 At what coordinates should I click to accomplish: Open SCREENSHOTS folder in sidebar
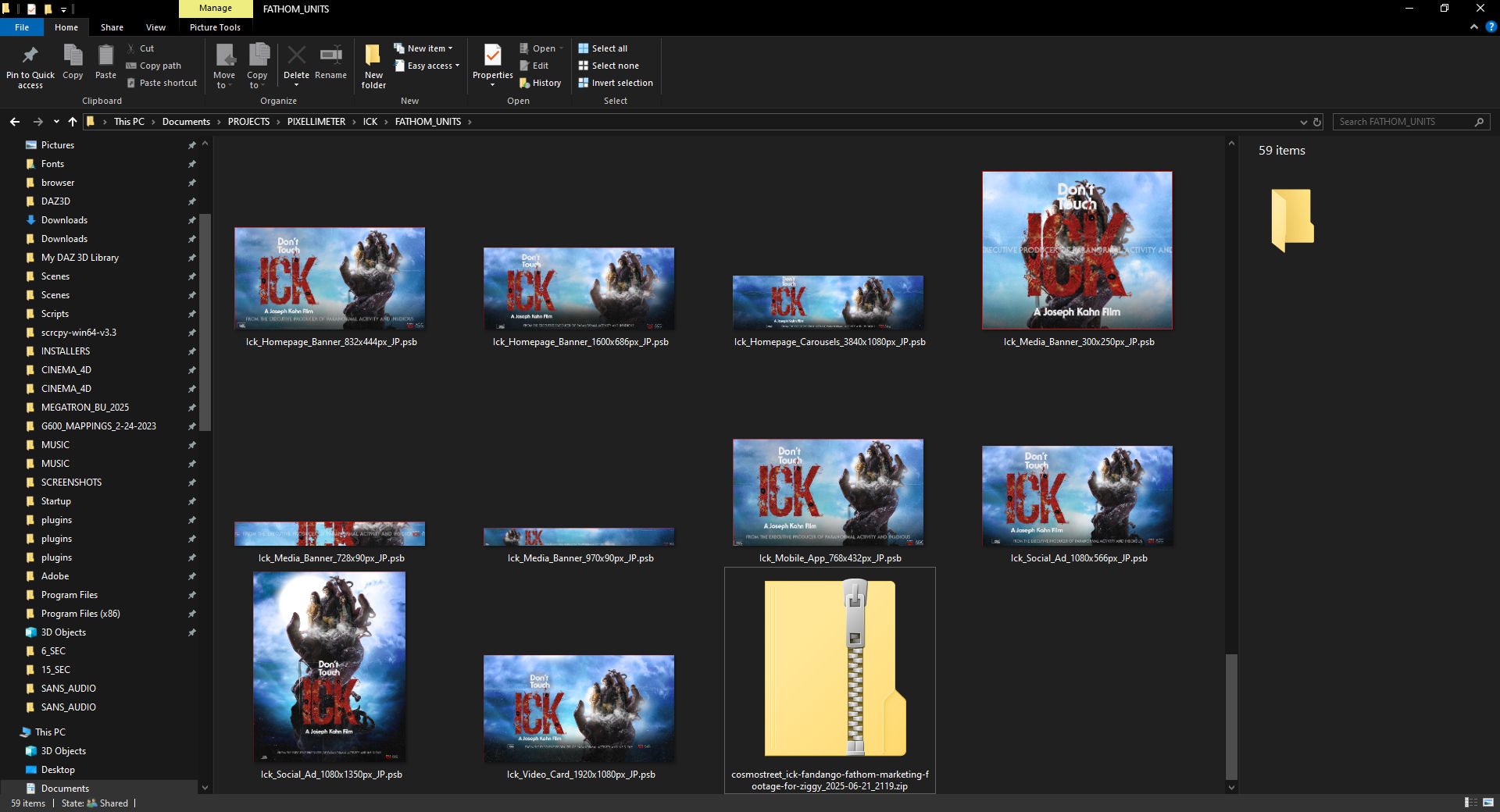71,483
